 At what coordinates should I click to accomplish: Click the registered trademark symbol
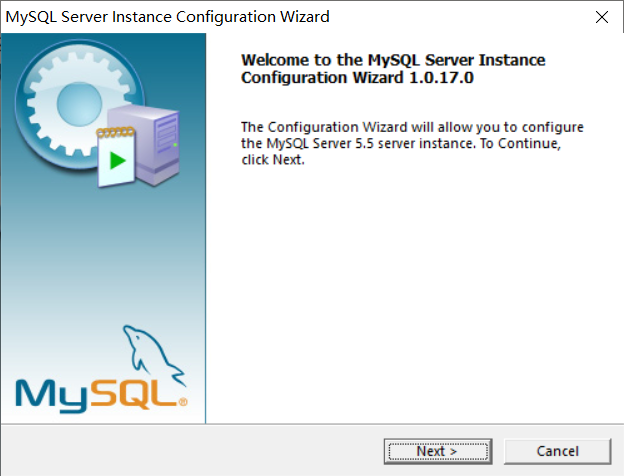(x=183, y=402)
